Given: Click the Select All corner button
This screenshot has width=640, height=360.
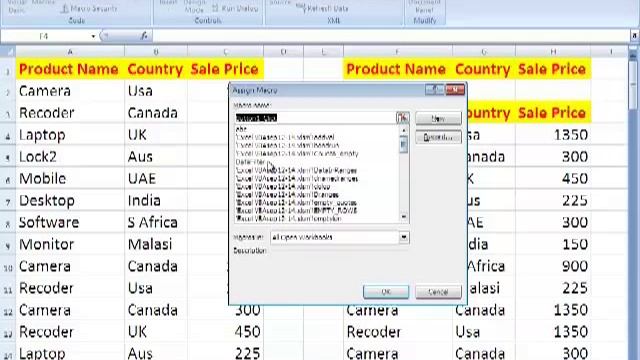Looking at the screenshot, I should point(8,51).
